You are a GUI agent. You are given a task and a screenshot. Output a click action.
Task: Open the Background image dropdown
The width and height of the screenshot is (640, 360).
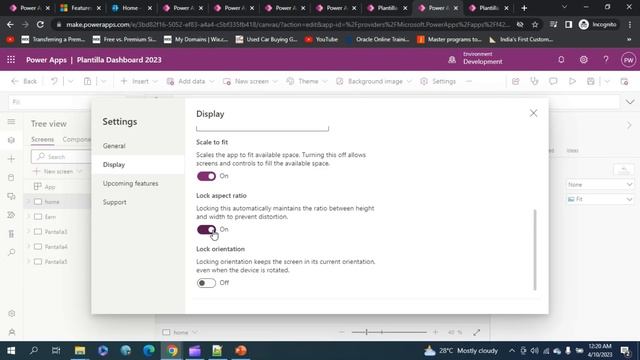coord(373,81)
